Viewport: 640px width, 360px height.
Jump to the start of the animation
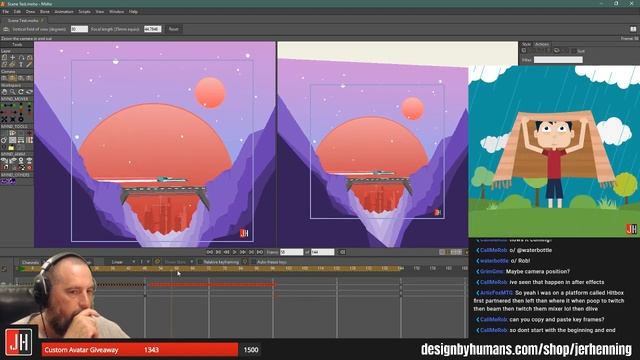[210, 252]
